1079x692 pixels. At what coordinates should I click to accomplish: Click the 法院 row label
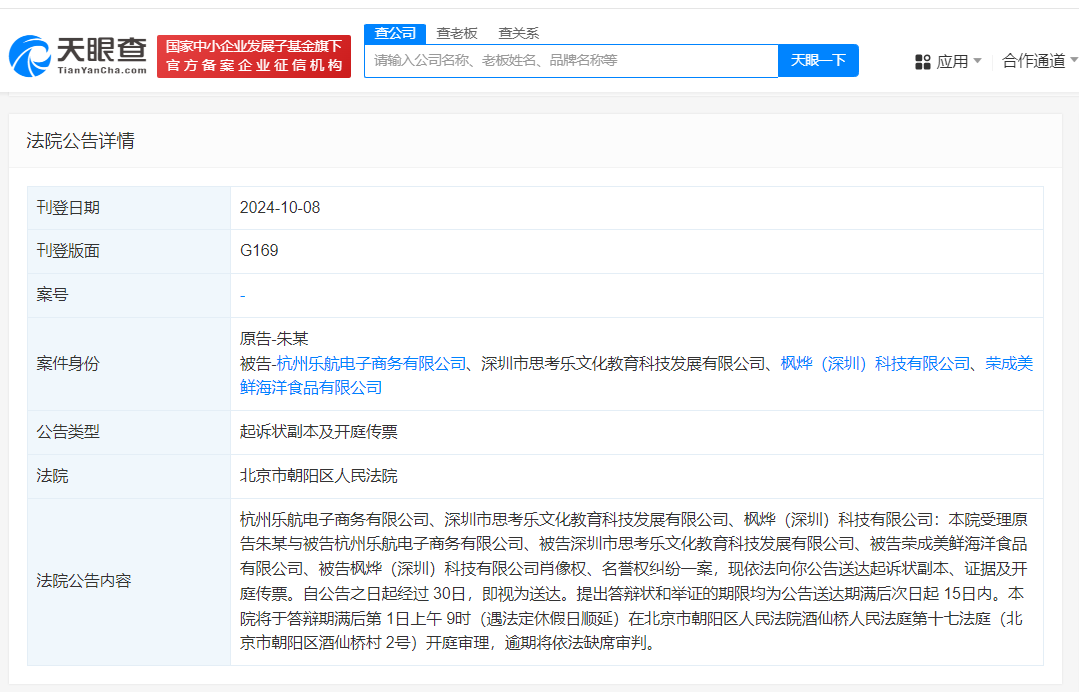click(x=52, y=476)
